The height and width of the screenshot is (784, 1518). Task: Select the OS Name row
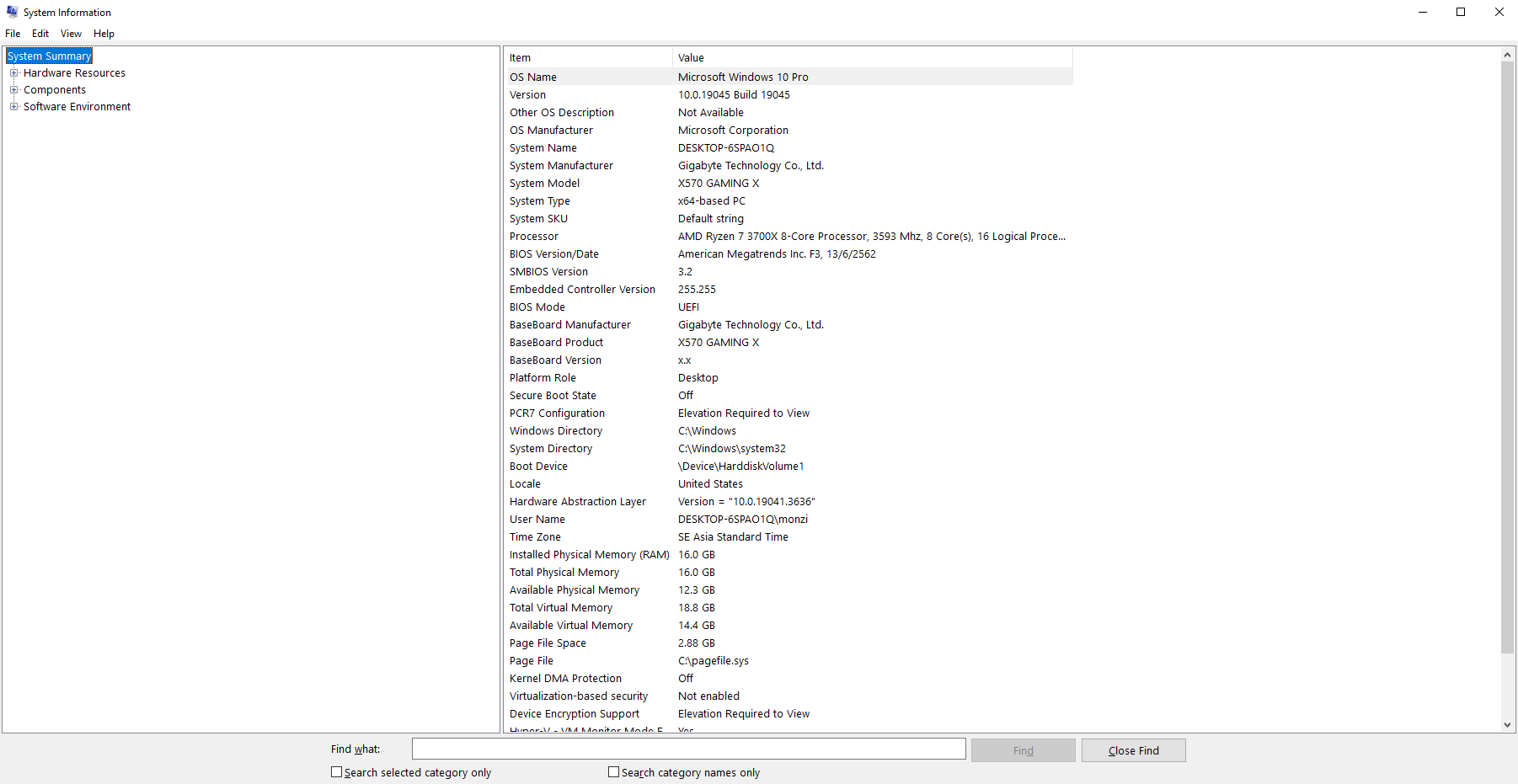pos(788,77)
